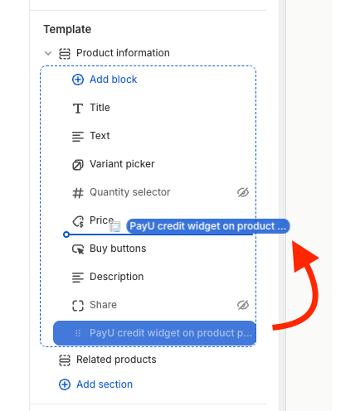360x411 pixels.
Task: Select the Description block
Action: point(117,277)
